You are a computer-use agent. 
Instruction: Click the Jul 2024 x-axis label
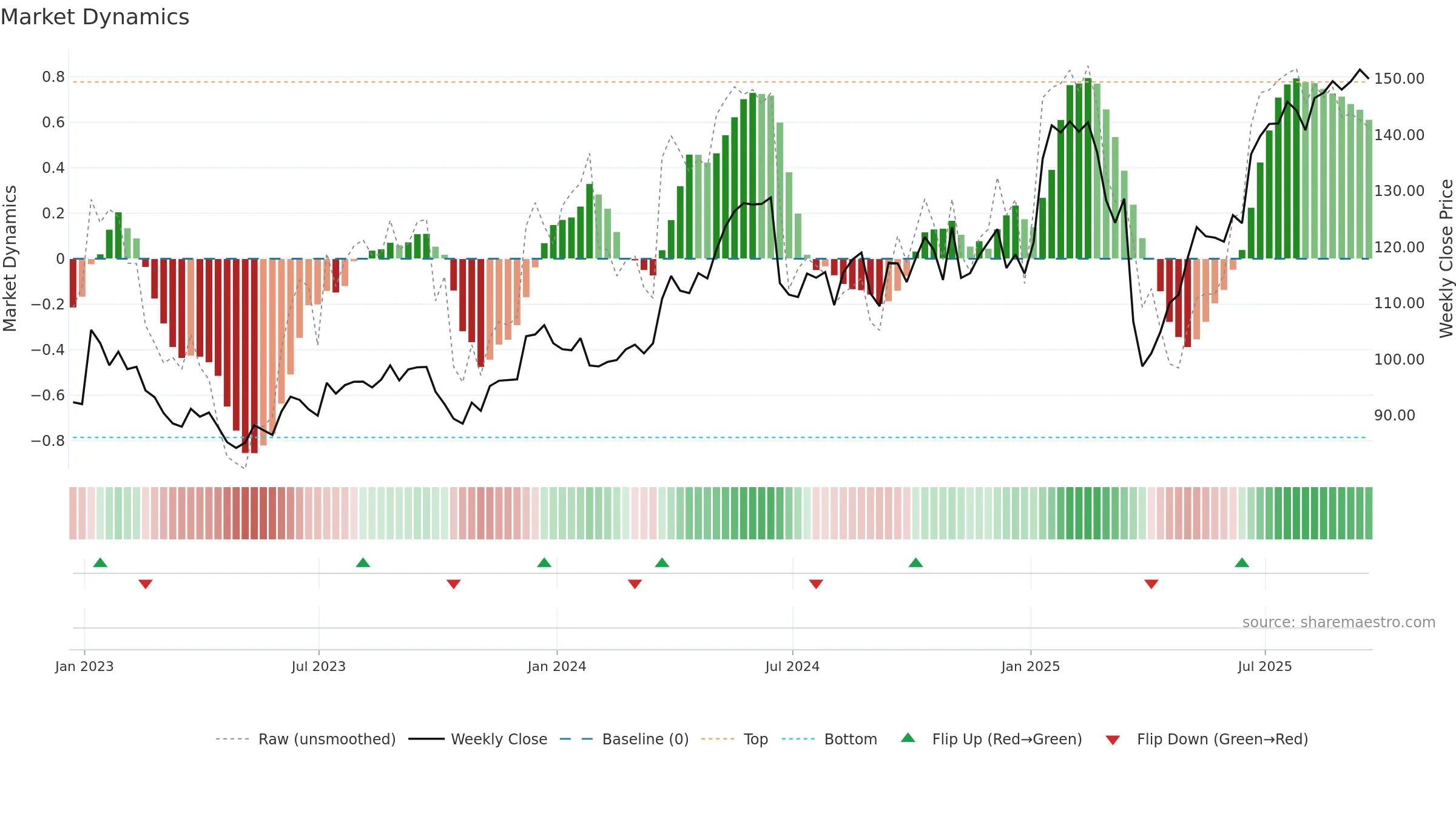[x=792, y=666]
